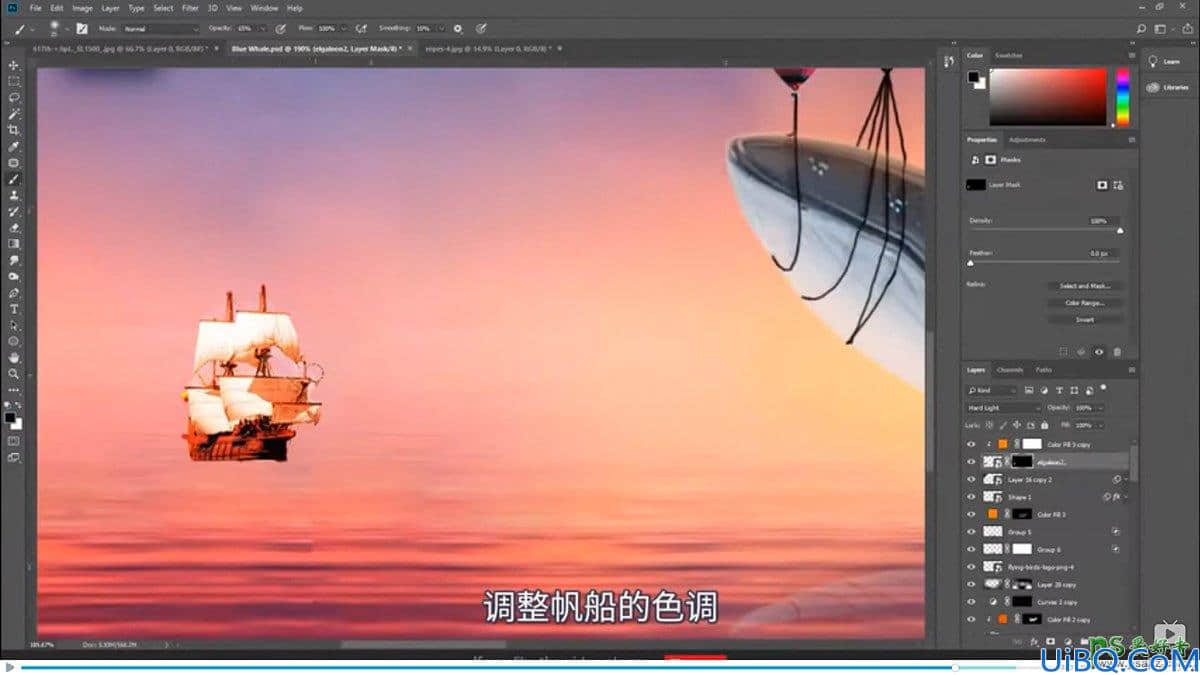Open the brush Flow dropdown arrow
The width and height of the screenshot is (1200, 675).
tap(344, 29)
